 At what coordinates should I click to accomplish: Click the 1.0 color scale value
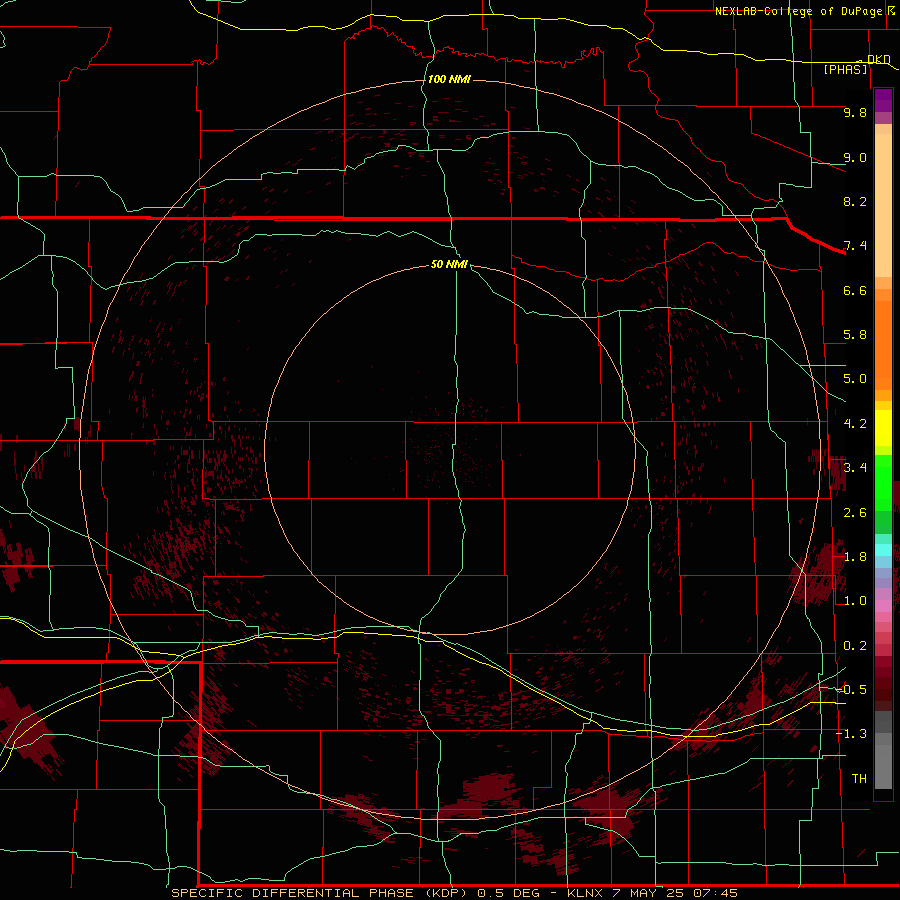click(855, 601)
